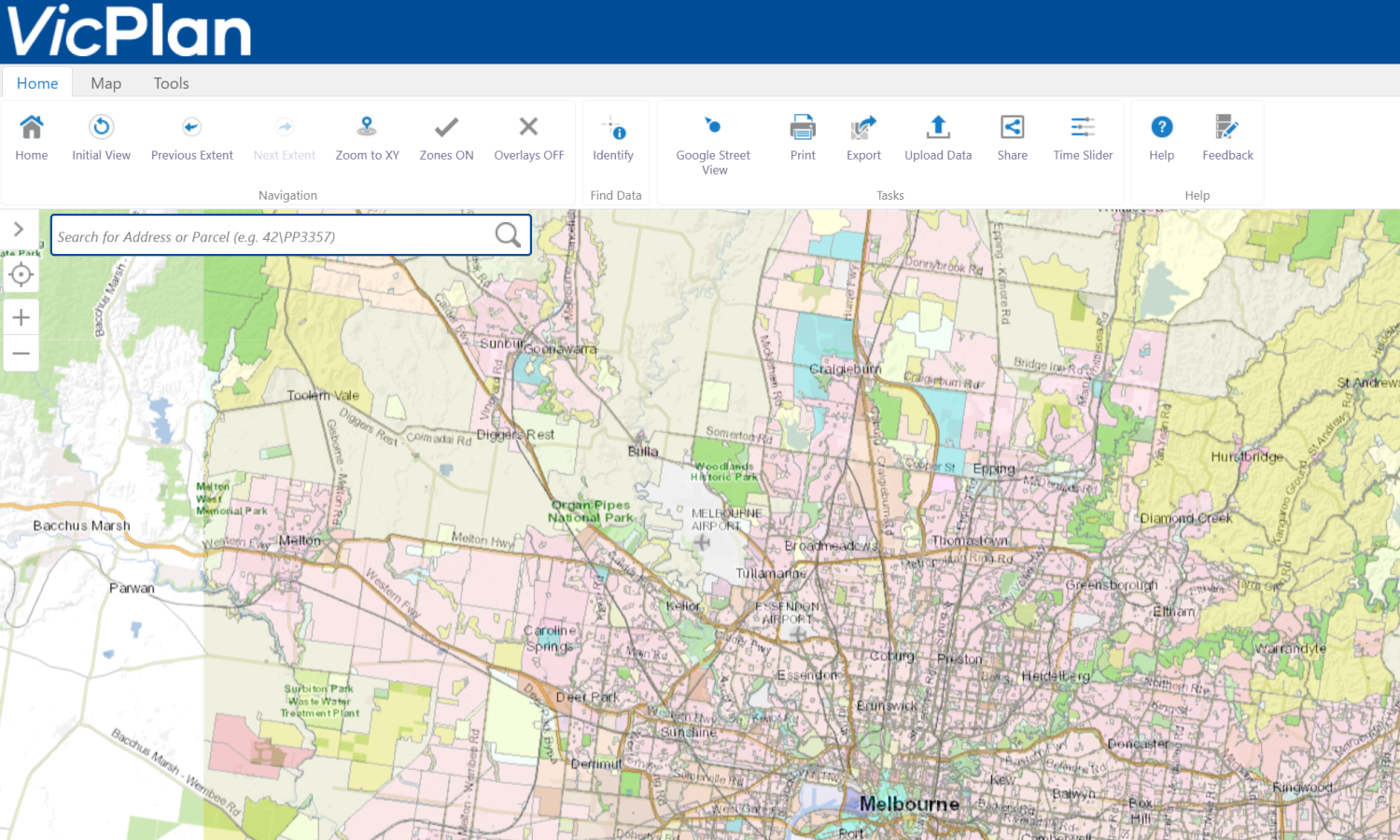Click the Bulla map label
1400x840 pixels.
point(643,452)
